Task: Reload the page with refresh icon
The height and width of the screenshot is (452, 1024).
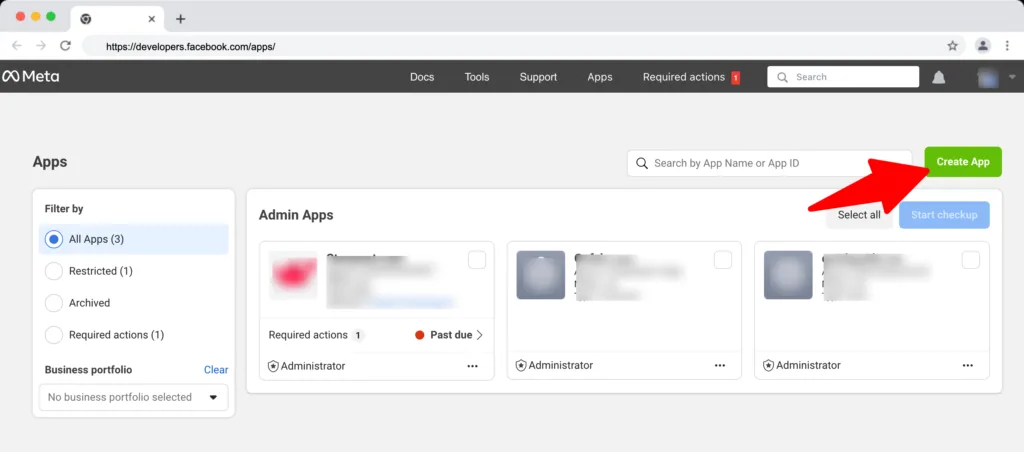Action: point(65,46)
